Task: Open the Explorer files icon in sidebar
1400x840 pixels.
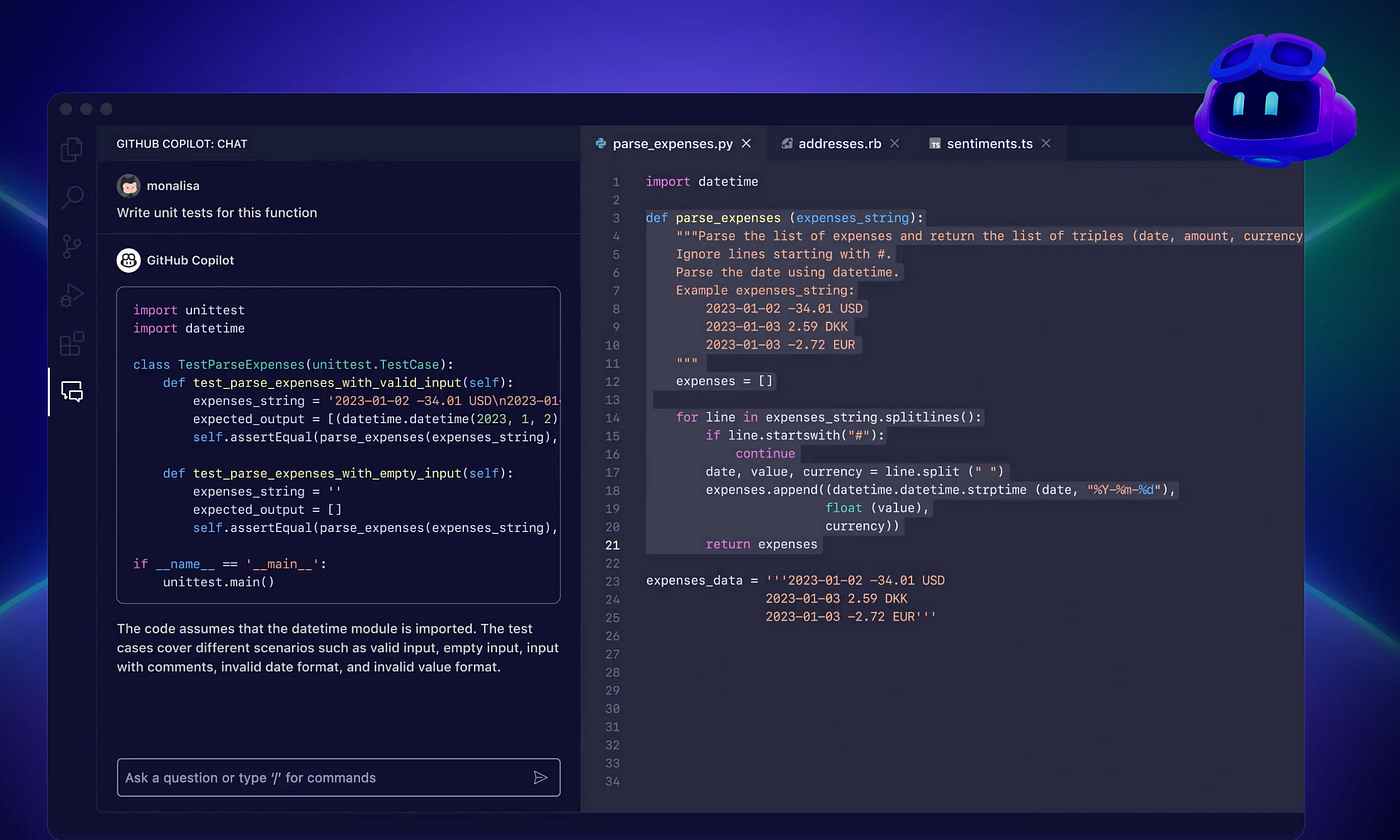Action: coord(72,149)
